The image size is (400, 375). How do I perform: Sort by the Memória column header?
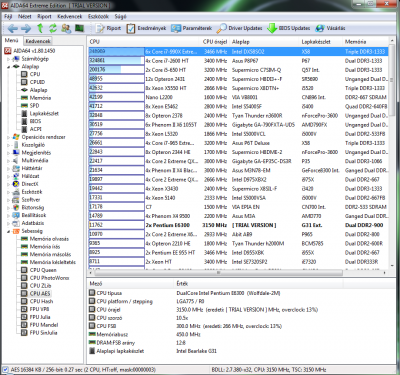tap(366, 42)
